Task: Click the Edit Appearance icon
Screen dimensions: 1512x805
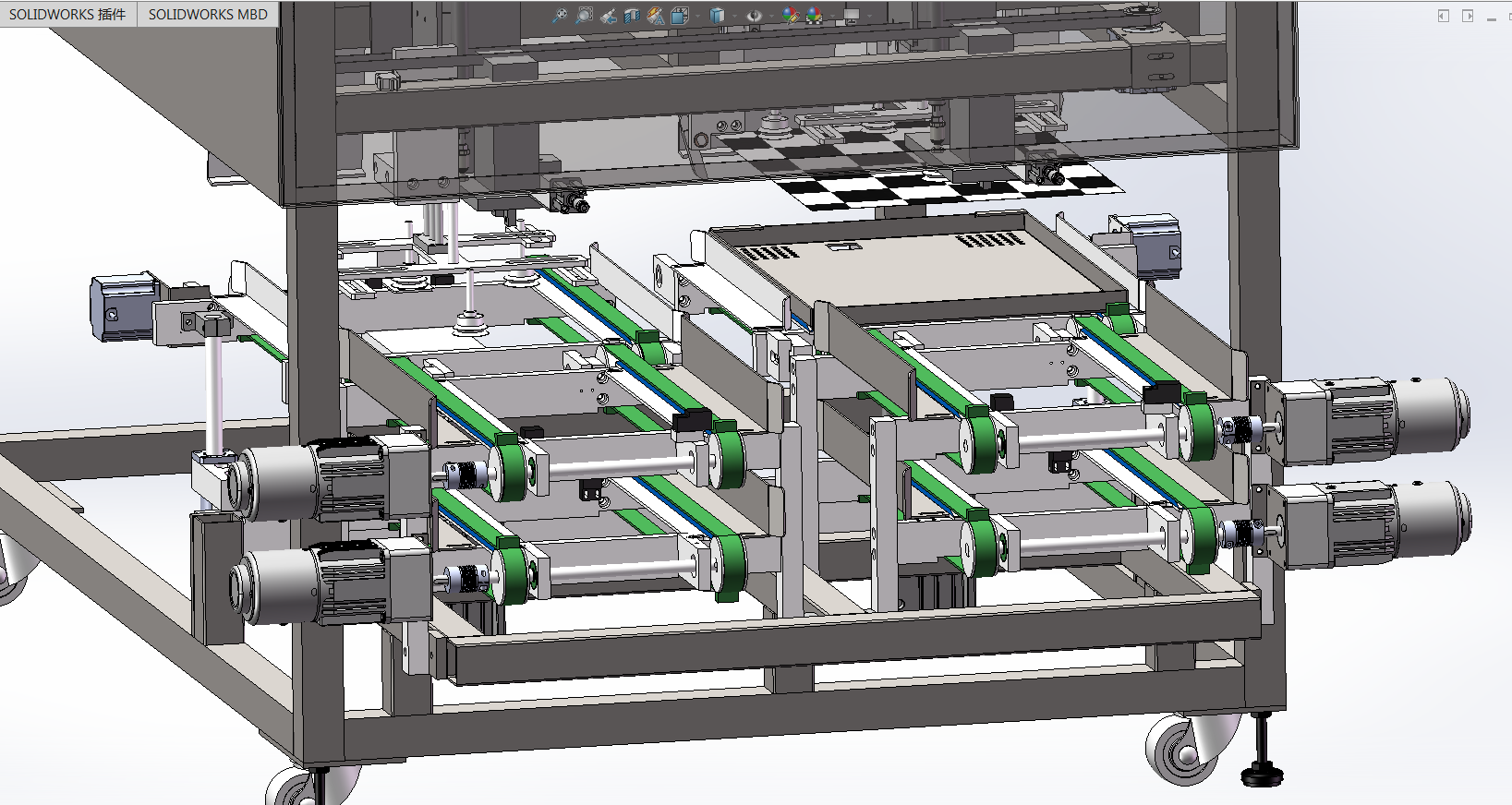Action: (791, 16)
